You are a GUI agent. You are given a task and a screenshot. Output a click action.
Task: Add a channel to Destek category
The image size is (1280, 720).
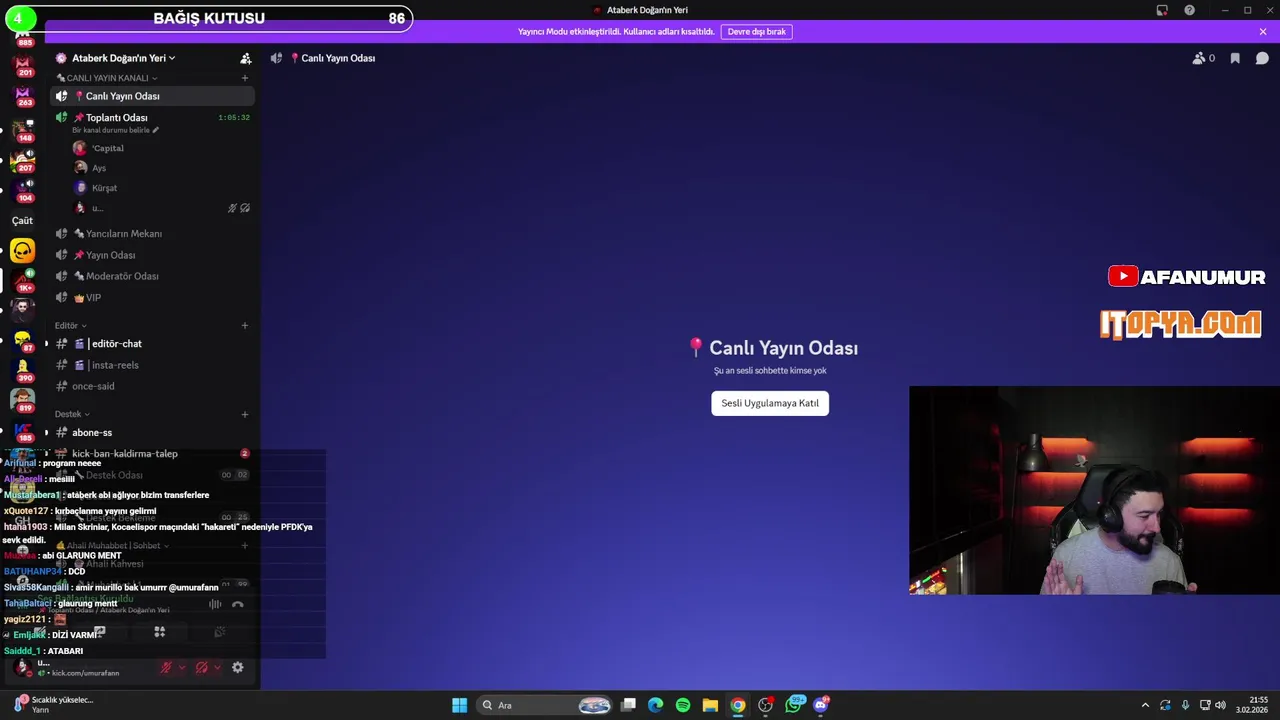coord(244,414)
